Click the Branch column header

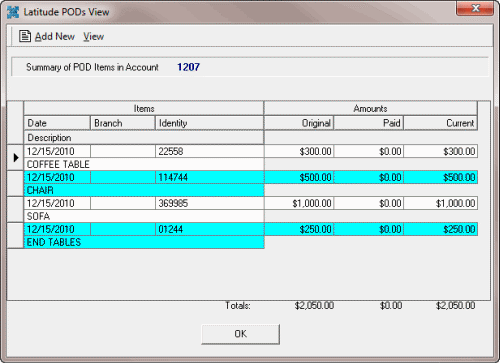[123, 123]
